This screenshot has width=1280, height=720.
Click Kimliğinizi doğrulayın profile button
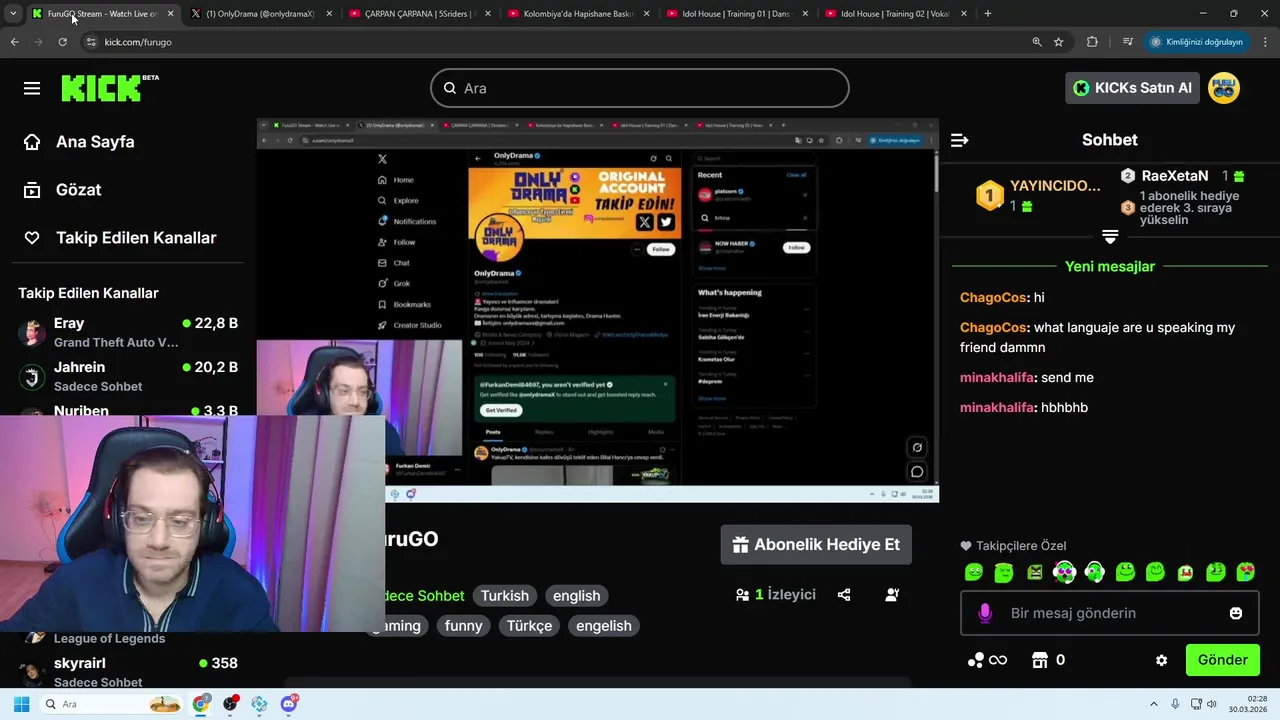click(x=1196, y=42)
